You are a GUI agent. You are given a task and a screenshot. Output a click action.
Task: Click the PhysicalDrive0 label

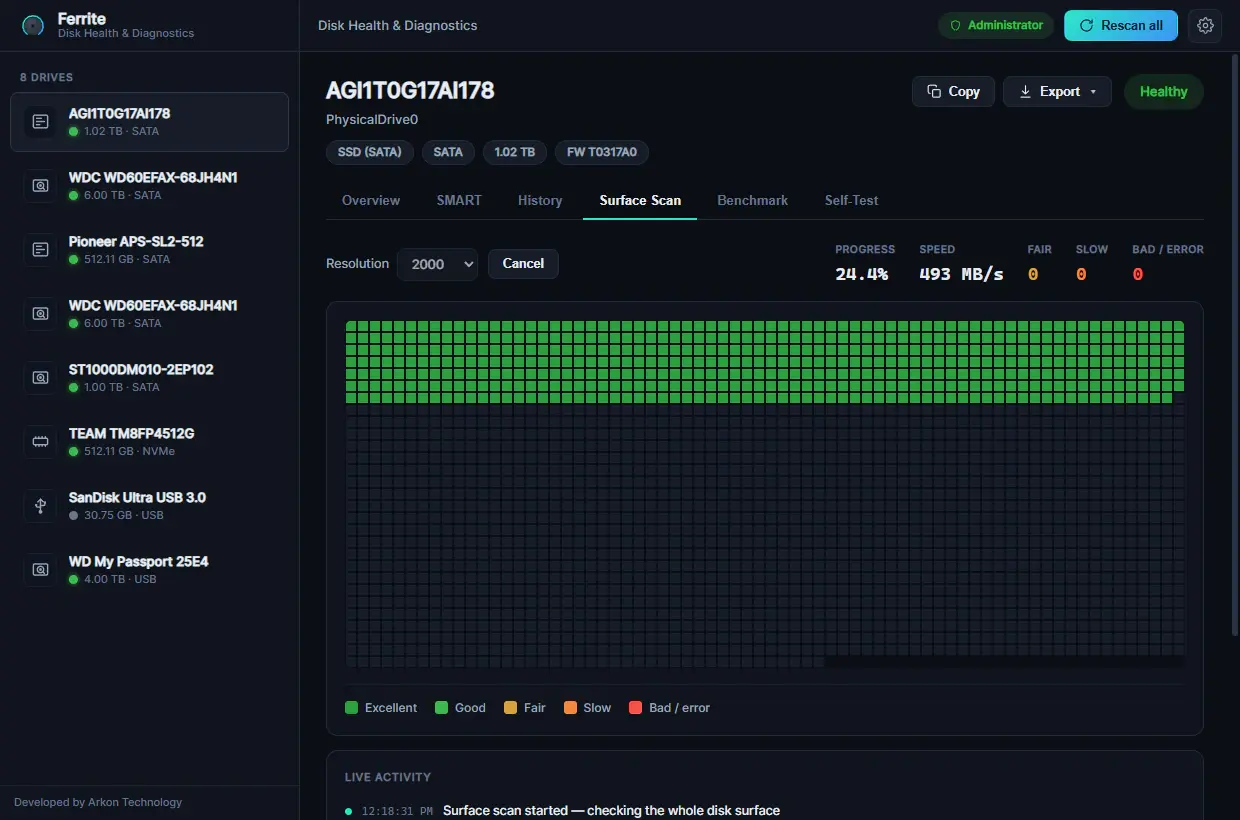[372, 120]
